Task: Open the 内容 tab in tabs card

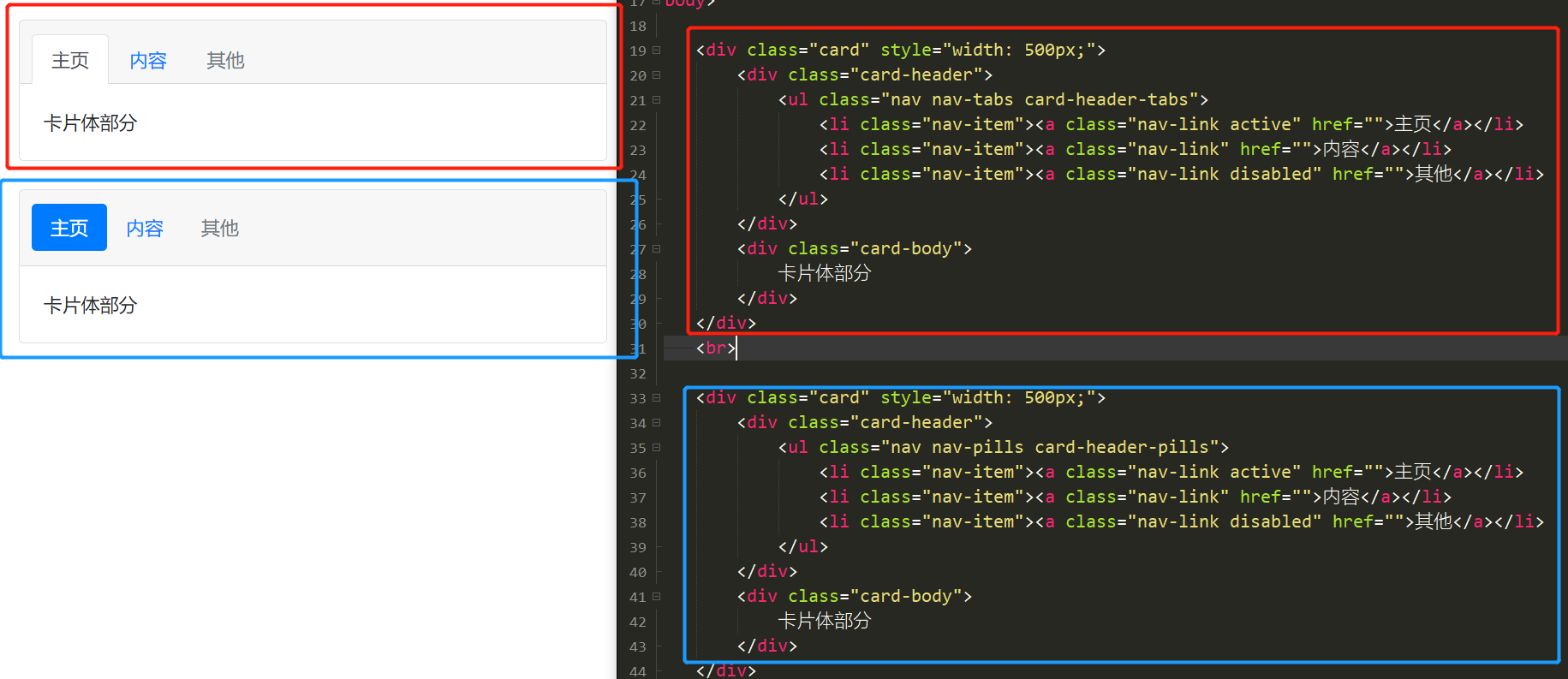Action: [x=148, y=60]
